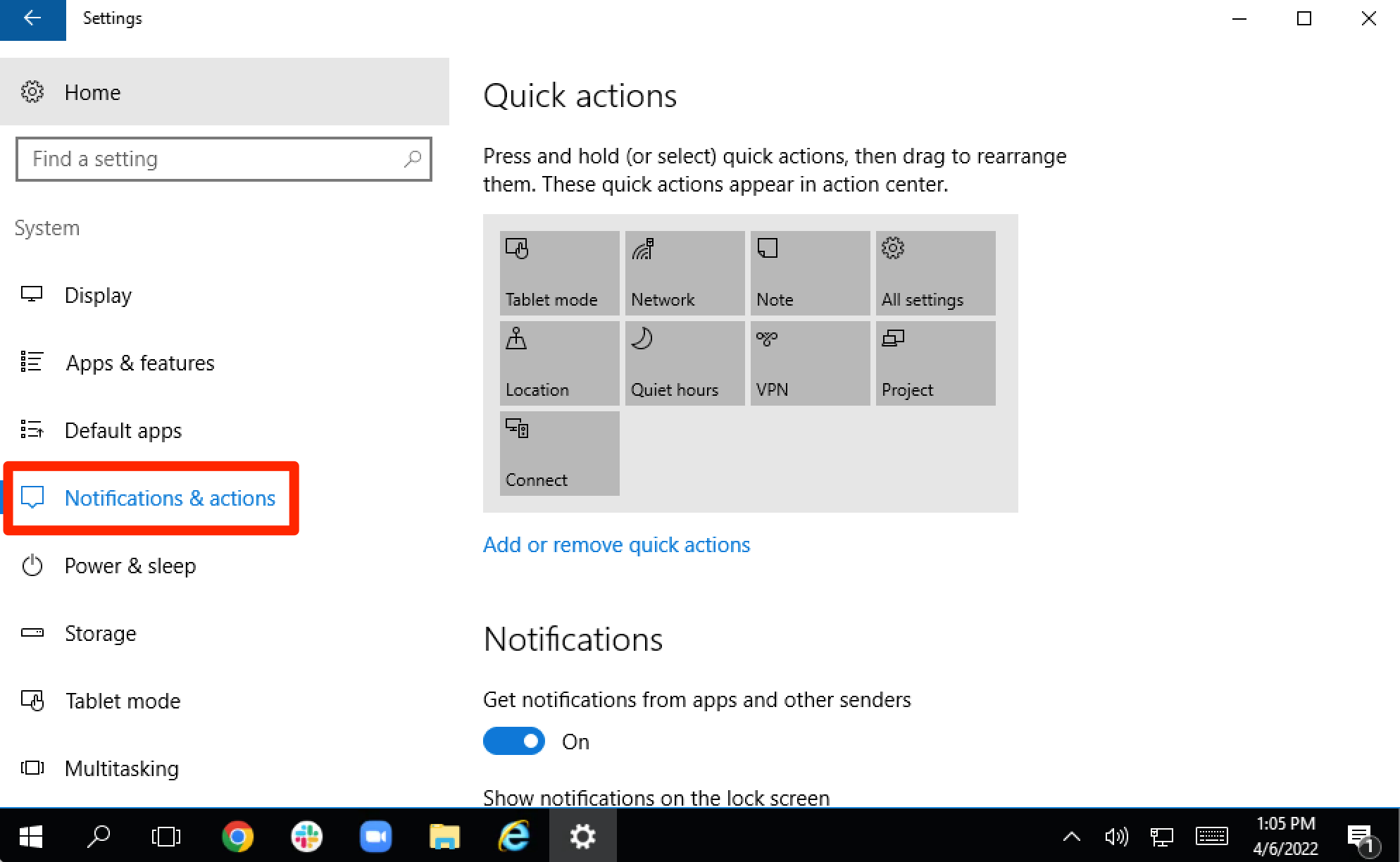This screenshot has height=862, width=1400.
Task: Select the Project quick action tile
Action: click(935, 363)
